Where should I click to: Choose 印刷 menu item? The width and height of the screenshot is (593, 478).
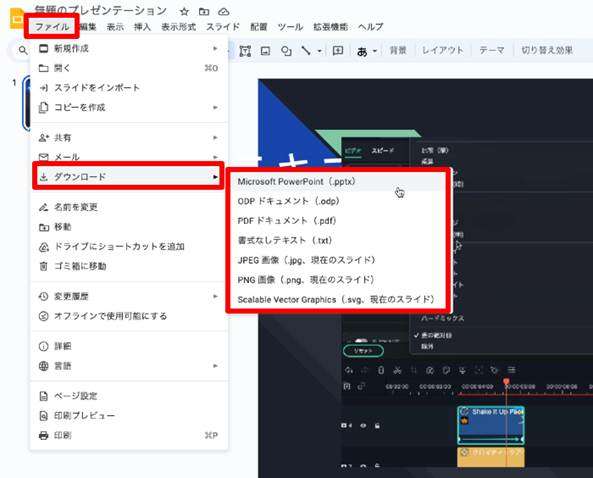tap(129, 435)
